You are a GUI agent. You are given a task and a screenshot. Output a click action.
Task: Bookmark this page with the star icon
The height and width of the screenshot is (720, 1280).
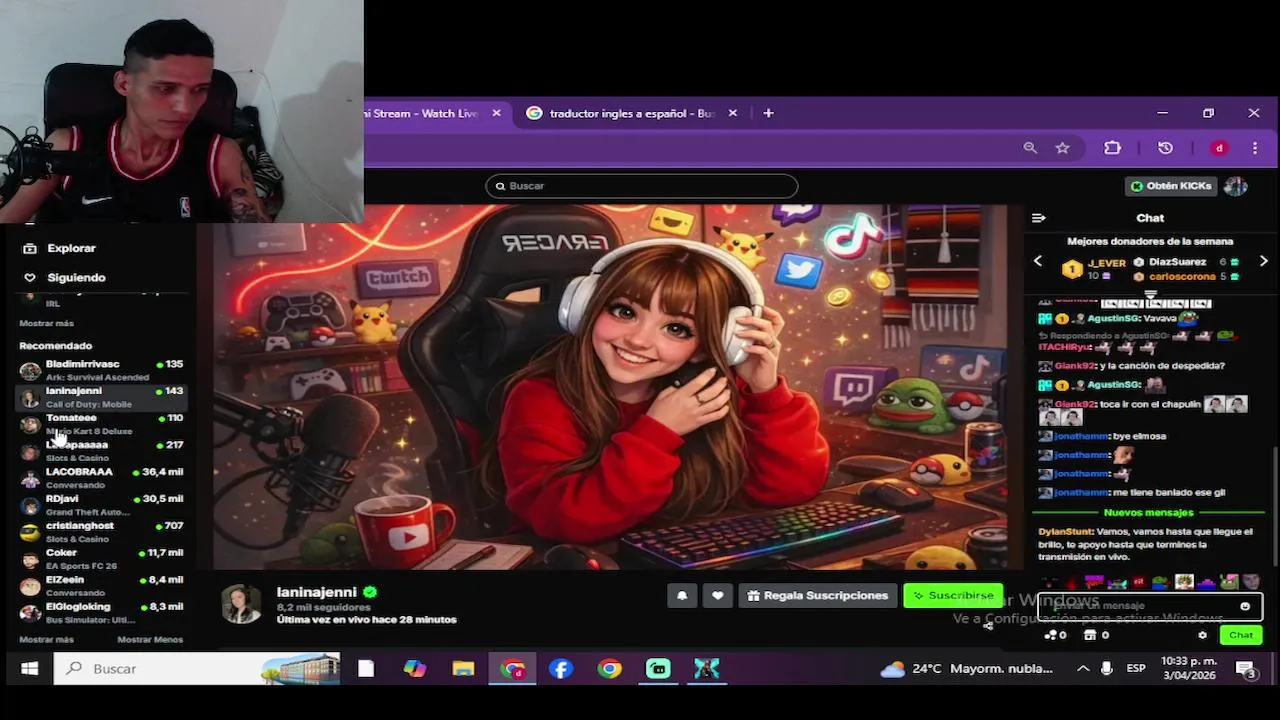point(1062,148)
